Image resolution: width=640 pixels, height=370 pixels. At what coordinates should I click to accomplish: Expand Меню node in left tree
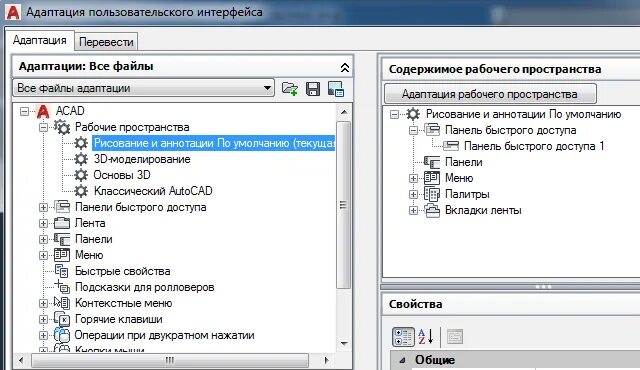tap(43, 255)
